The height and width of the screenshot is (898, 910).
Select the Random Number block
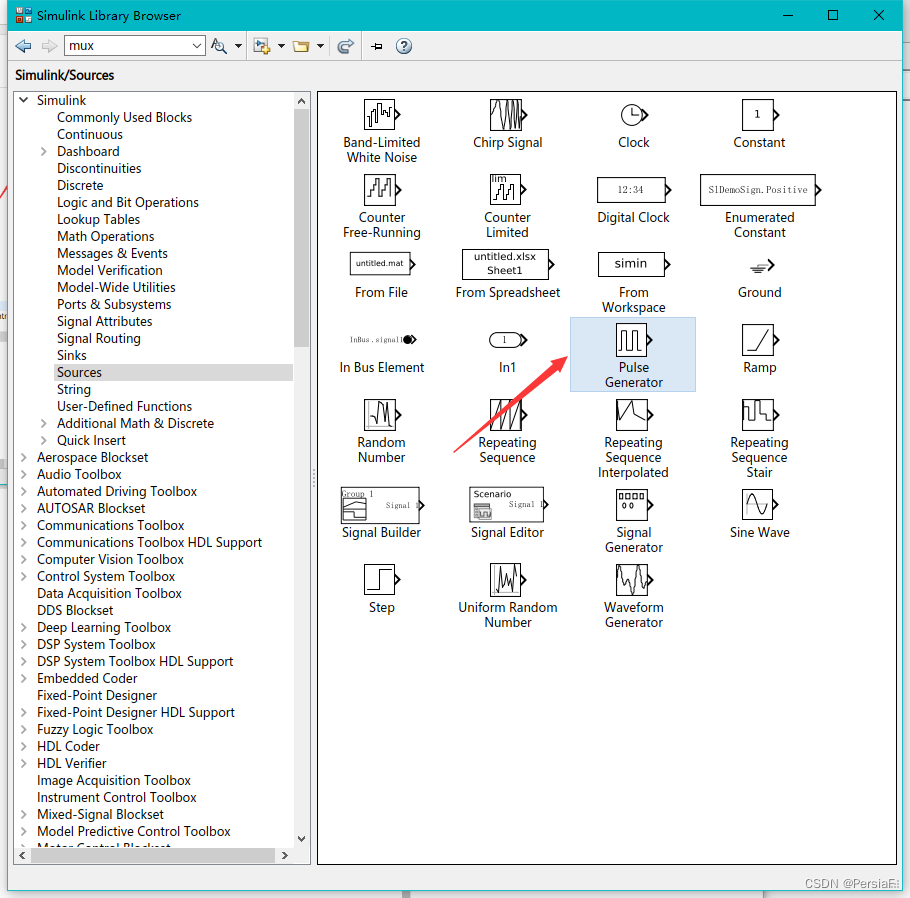point(381,431)
